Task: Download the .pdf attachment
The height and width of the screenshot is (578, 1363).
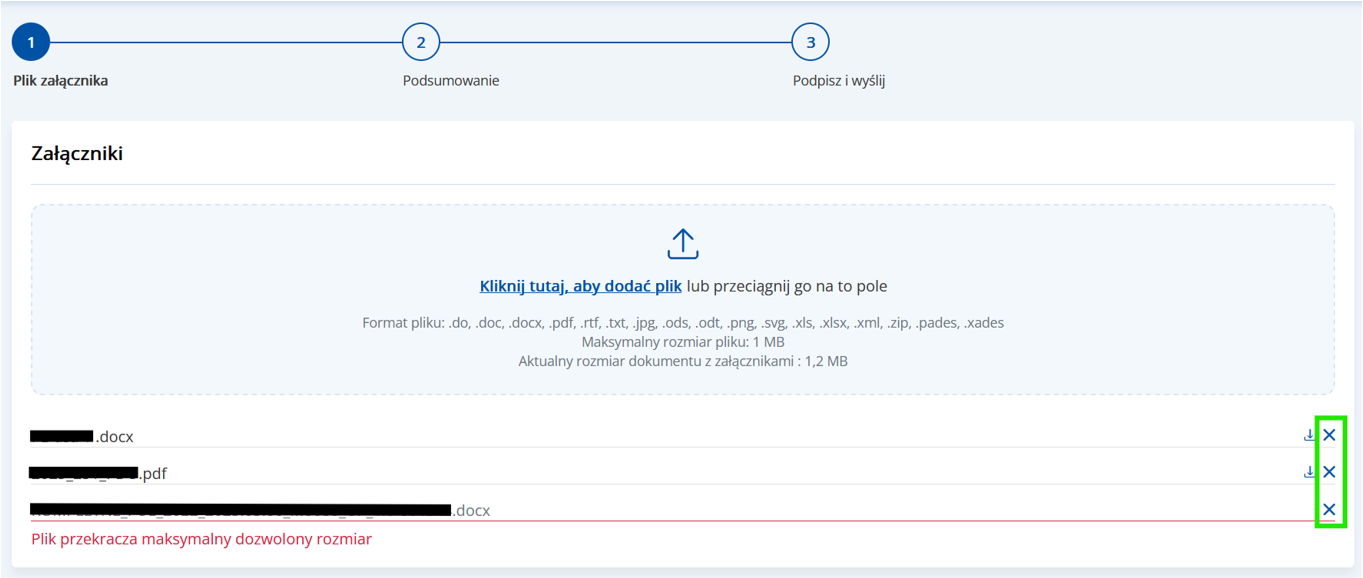Action: point(1308,472)
